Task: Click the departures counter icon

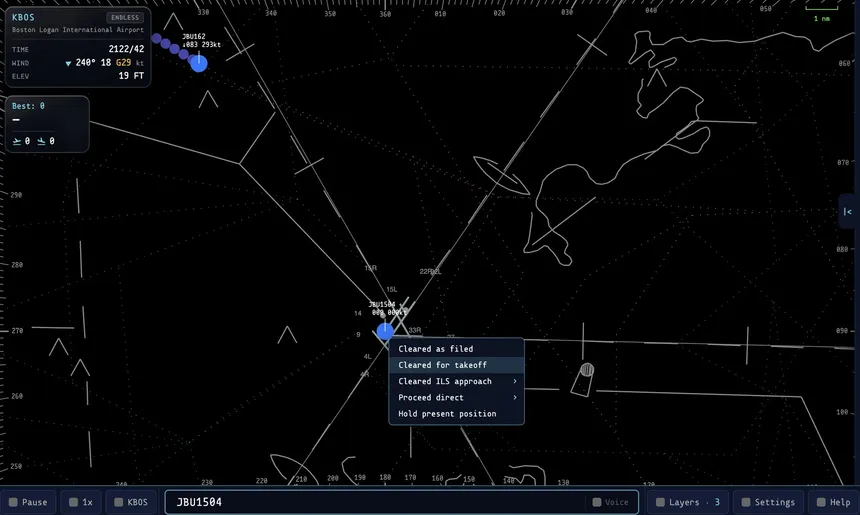Action: click(x=17, y=141)
